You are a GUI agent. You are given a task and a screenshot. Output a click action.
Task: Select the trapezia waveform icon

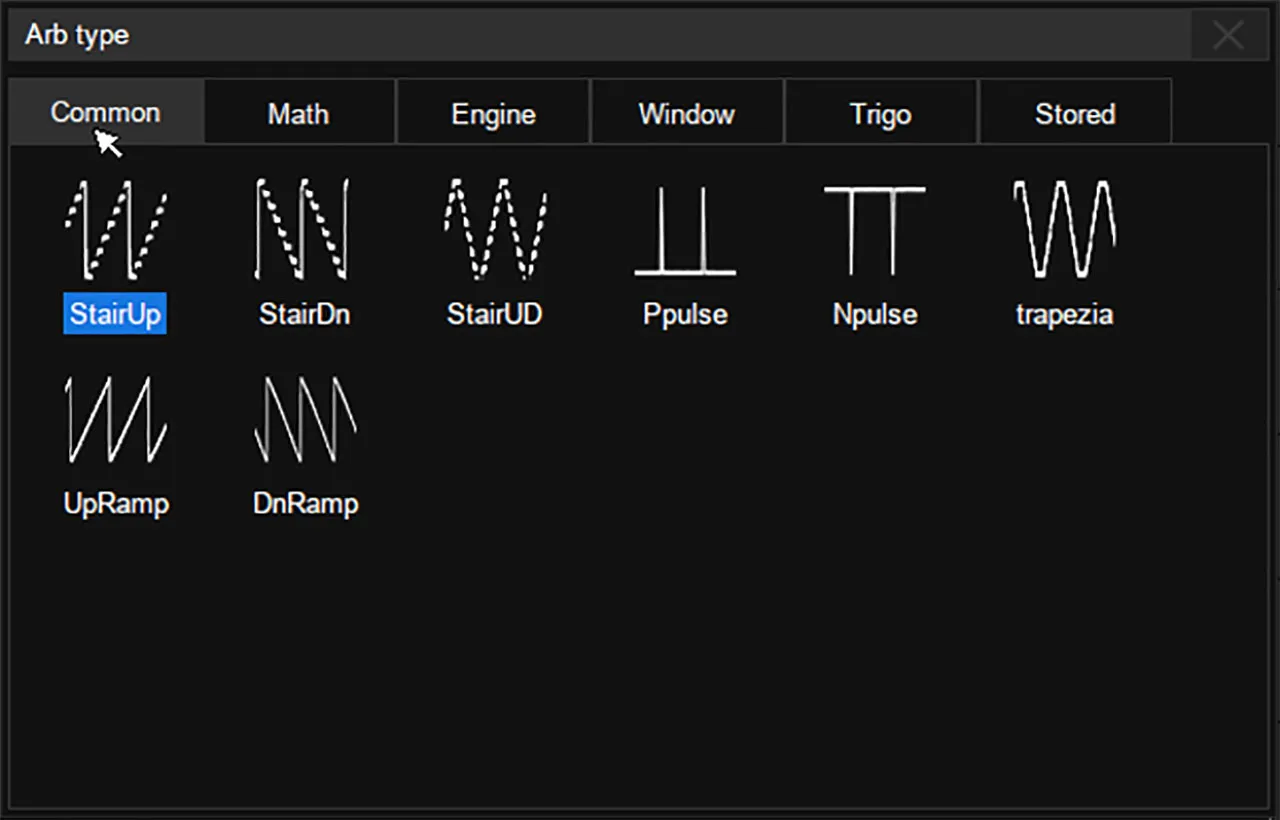click(1064, 229)
